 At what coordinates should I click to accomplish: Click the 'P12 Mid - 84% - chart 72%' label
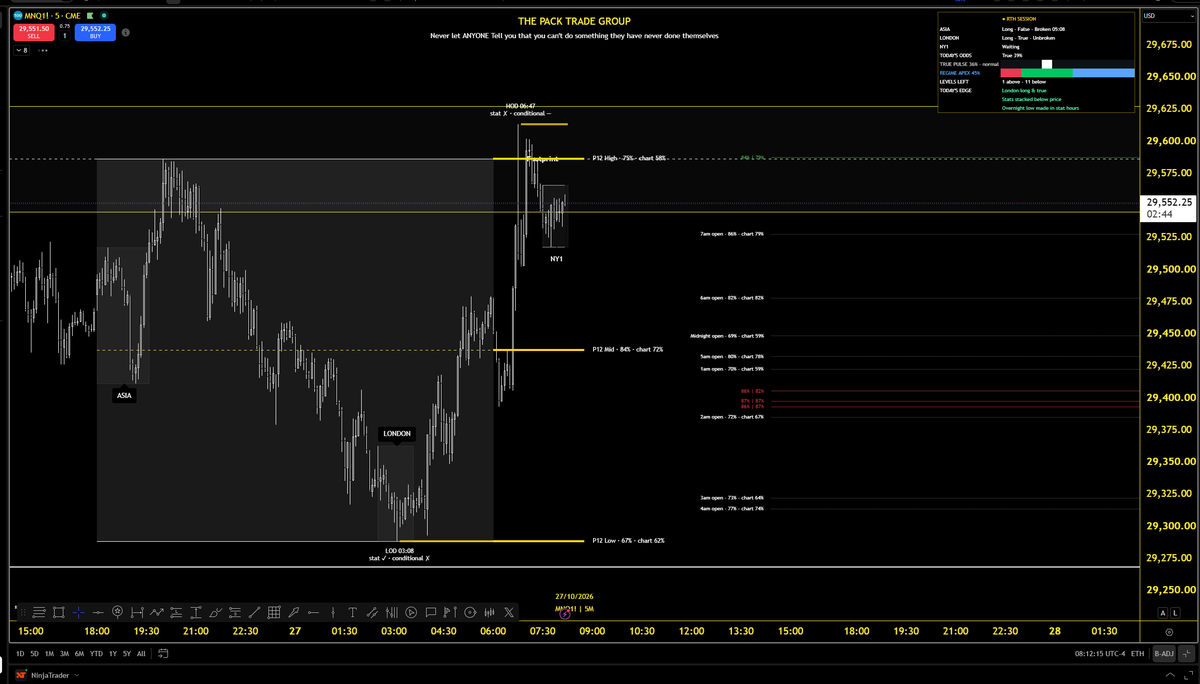coord(627,349)
